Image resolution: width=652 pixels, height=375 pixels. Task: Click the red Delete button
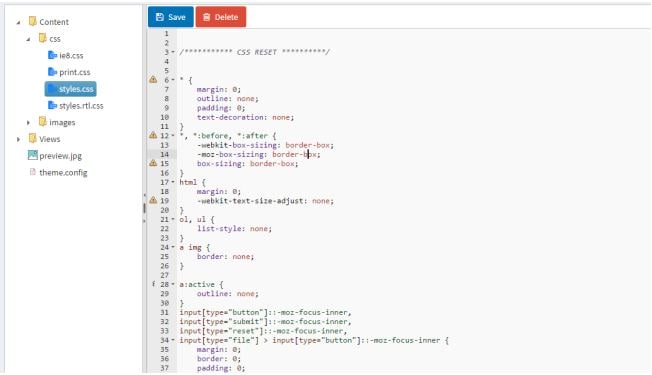click(221, 17)
